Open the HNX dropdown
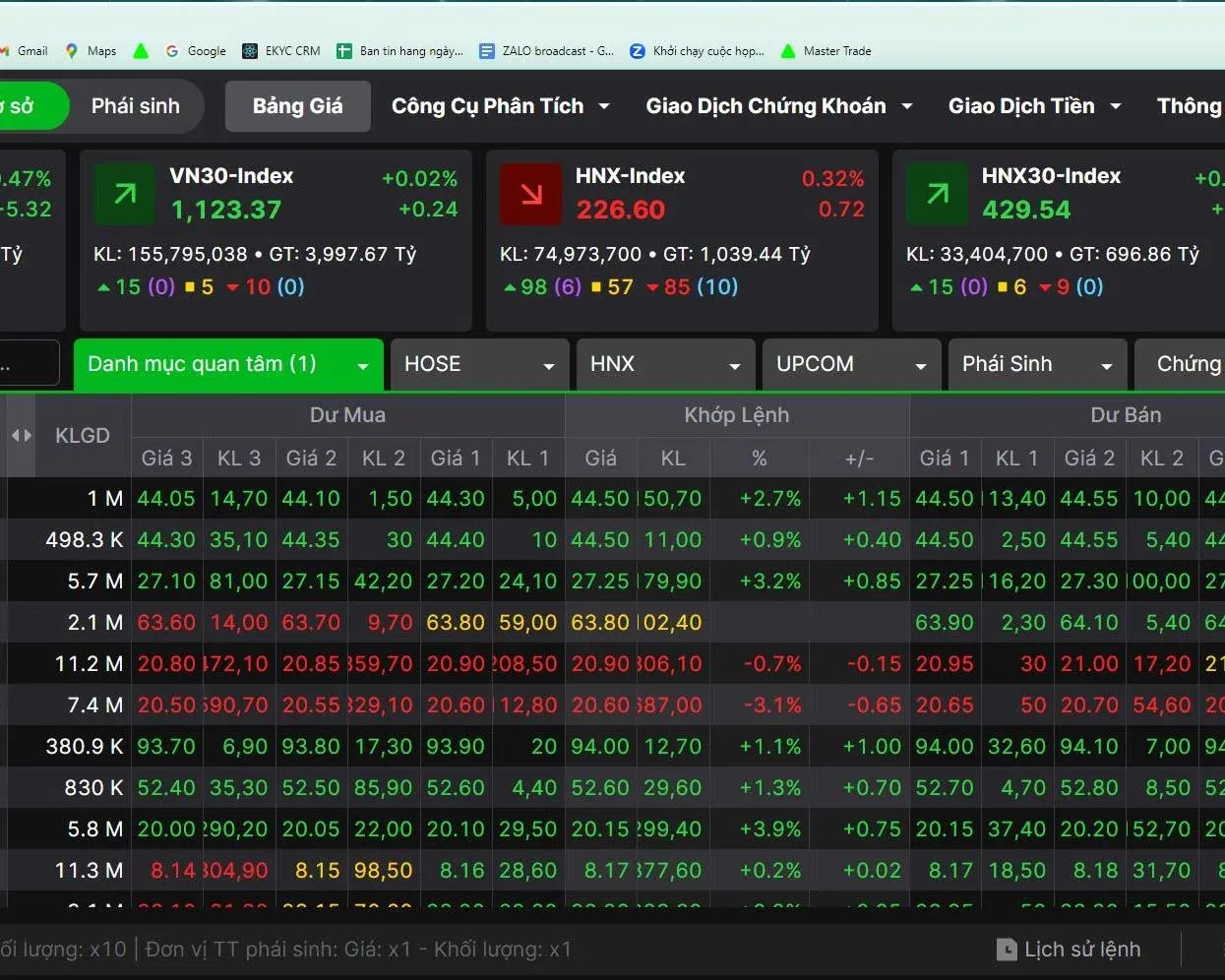 (x=665, y=364)
